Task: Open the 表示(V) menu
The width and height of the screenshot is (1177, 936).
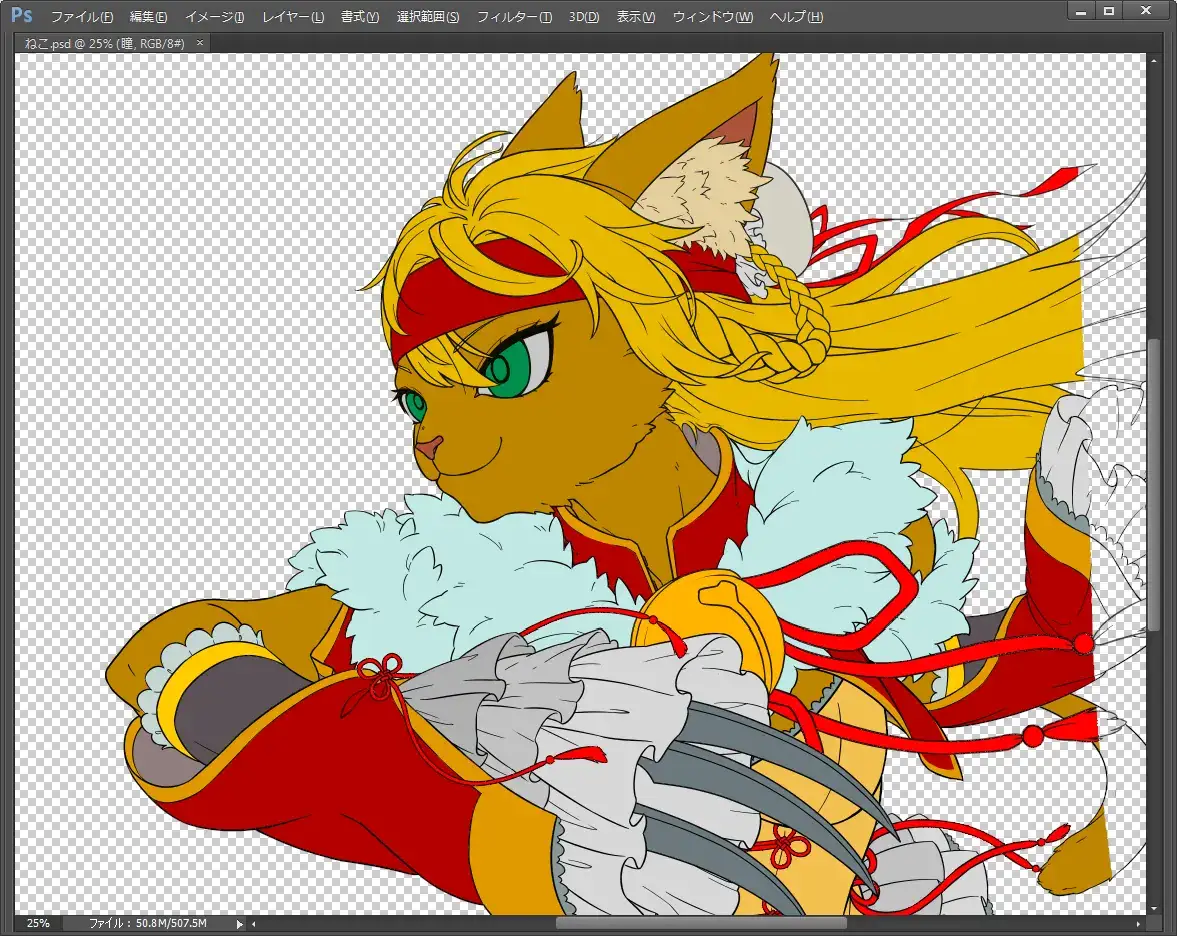Action: coord(636,18)
